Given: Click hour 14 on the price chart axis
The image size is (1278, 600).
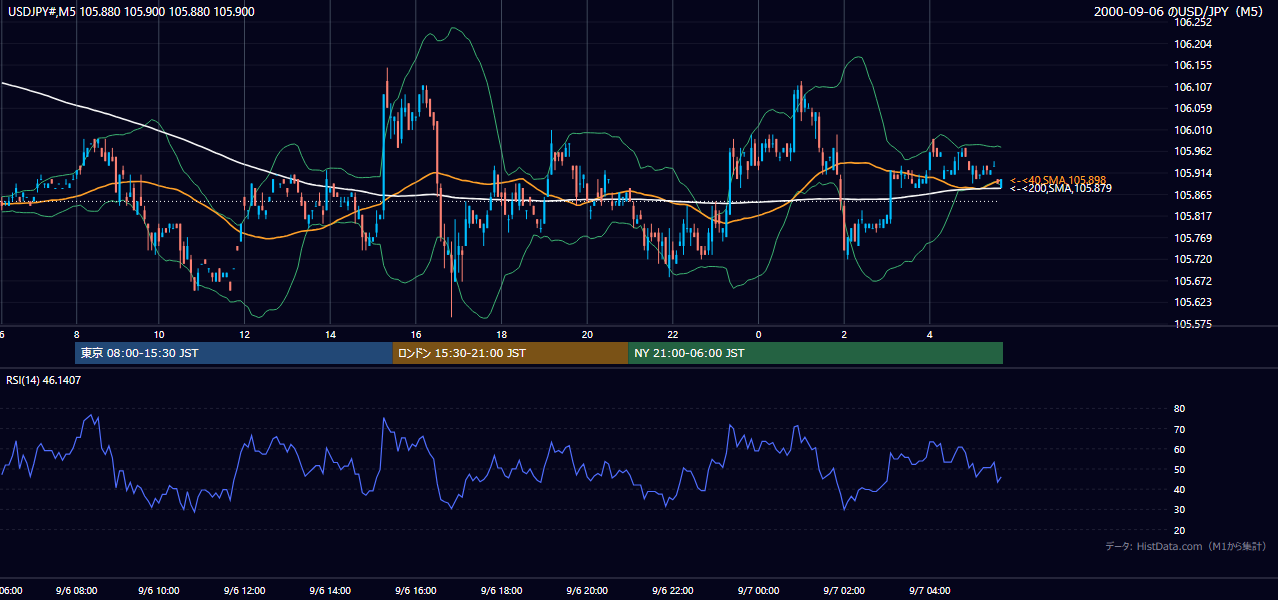Looking at the screenshot, I should point(330,334).
